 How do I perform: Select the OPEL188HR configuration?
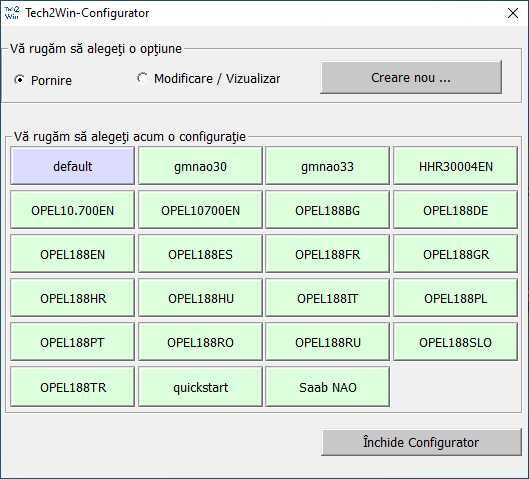click(x=73, y=298)
